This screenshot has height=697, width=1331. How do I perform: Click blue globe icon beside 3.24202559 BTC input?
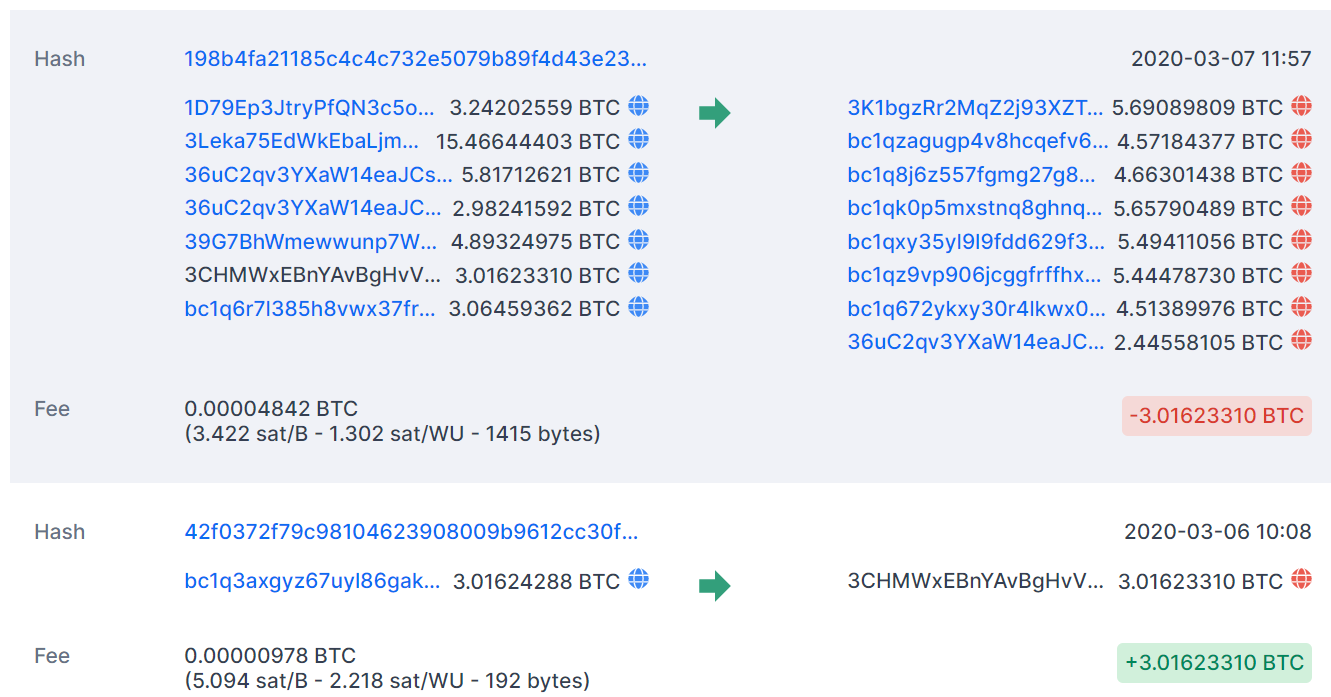pyautogui.click(x=638, y=106)
